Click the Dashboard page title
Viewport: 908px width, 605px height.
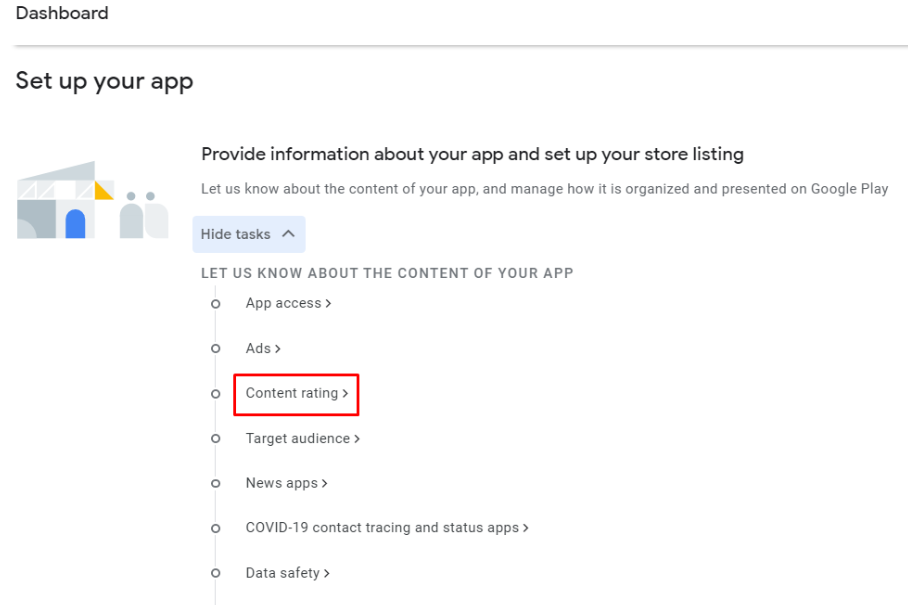[x=62, y=14]
